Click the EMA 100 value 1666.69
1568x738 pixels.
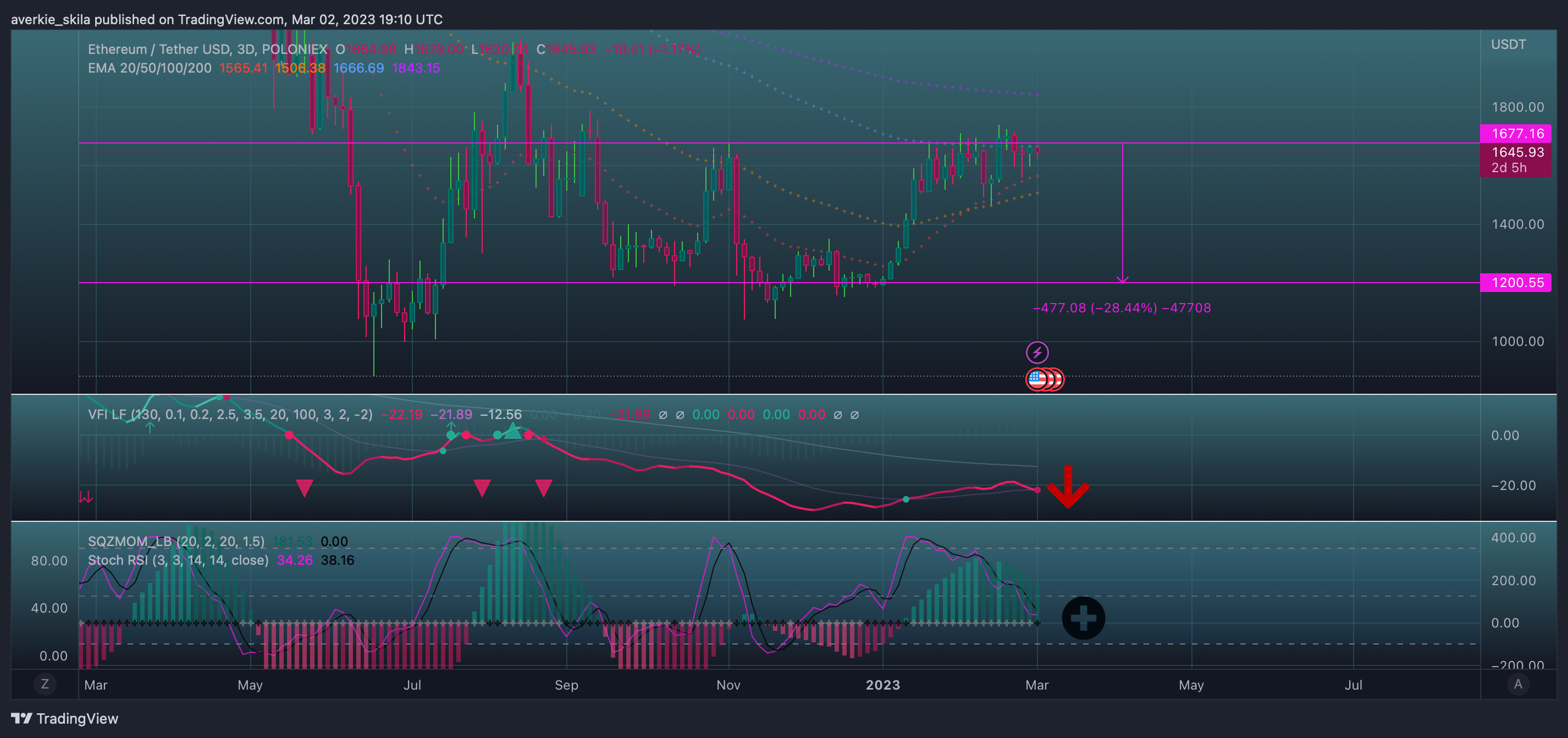[358, 68]
